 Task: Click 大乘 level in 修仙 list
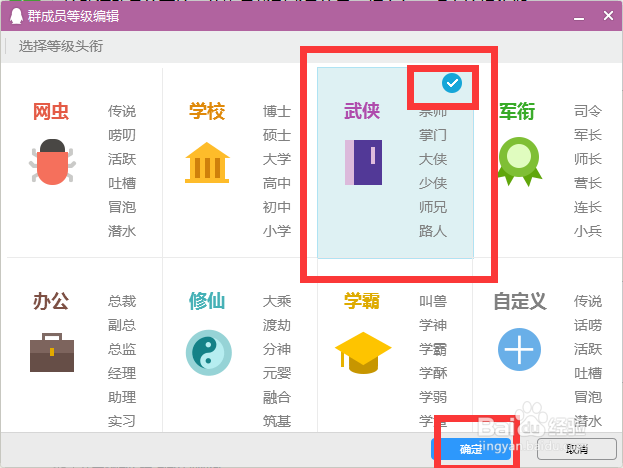pyautogui.click(x=277, y=301)
